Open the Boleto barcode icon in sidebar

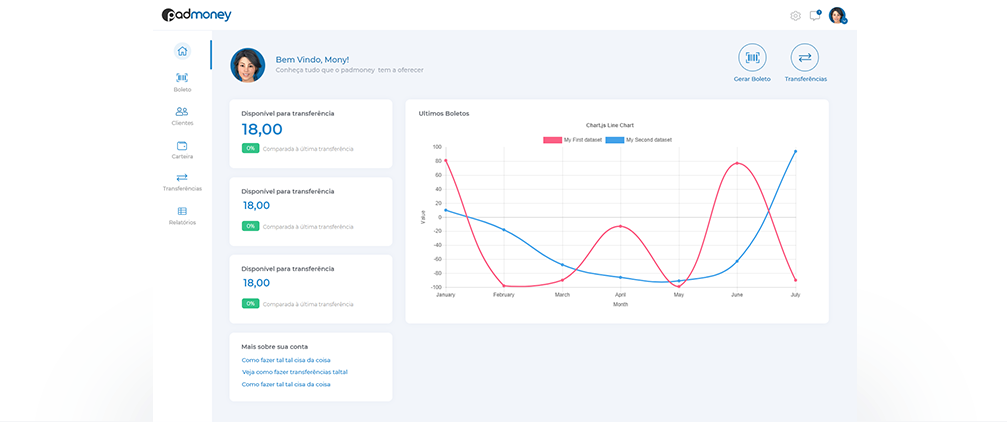(x=181, y=77)
